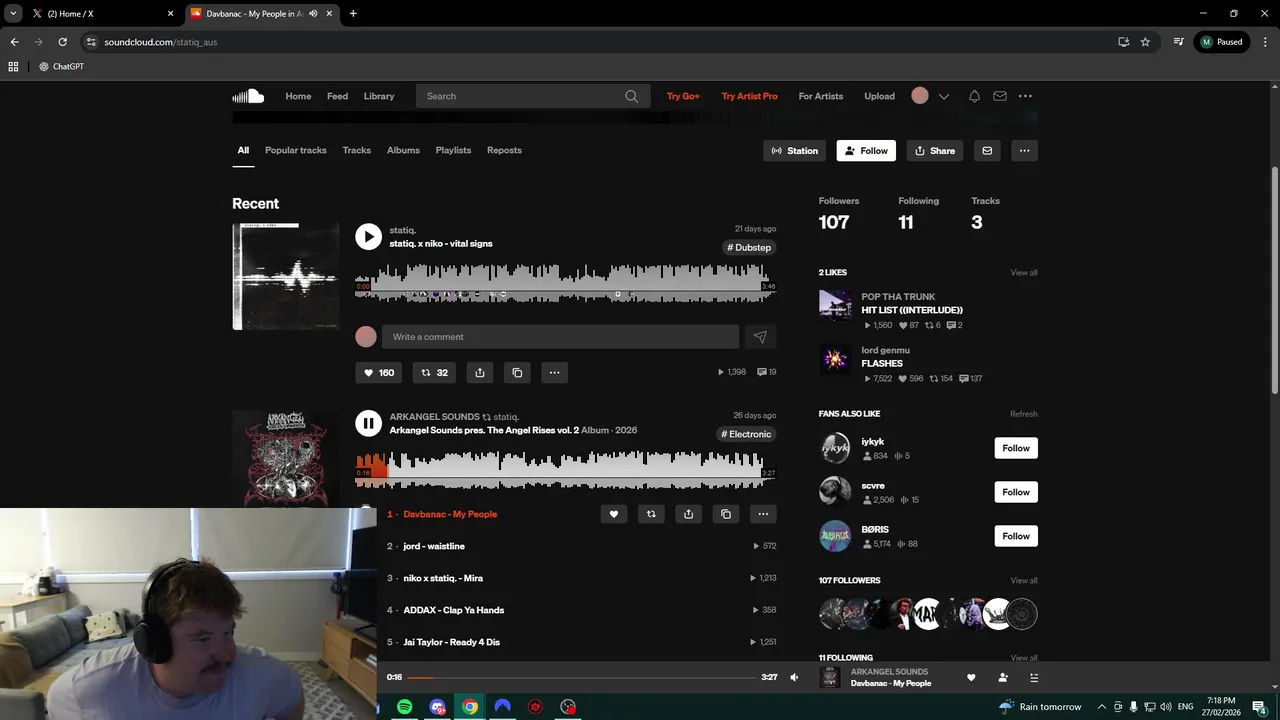Switch to the Tracks tab

pyautogui.click(x=357, y=150)
